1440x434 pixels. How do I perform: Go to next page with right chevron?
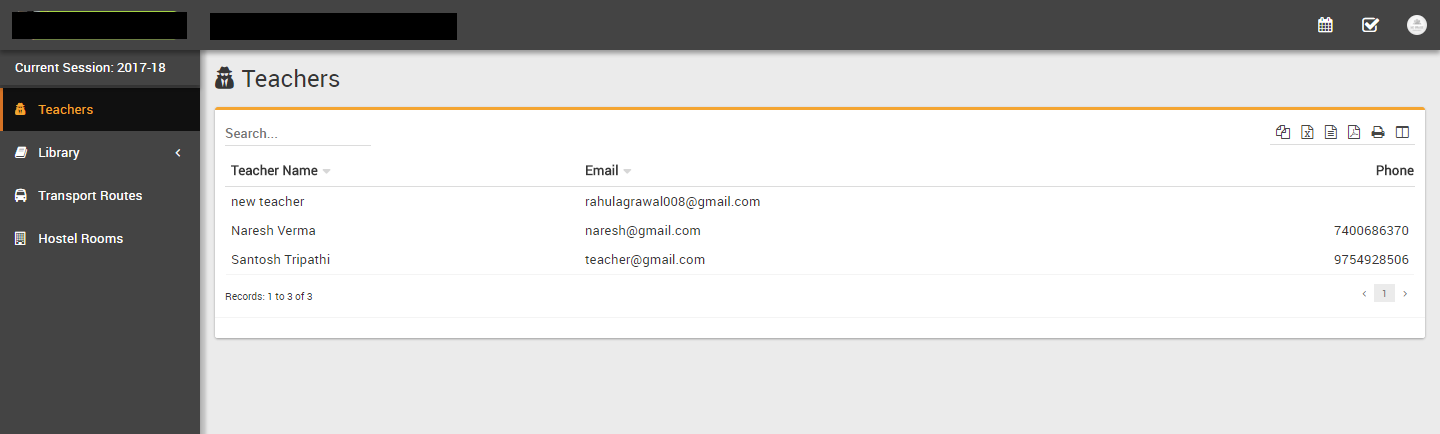tap(1405, 293)
